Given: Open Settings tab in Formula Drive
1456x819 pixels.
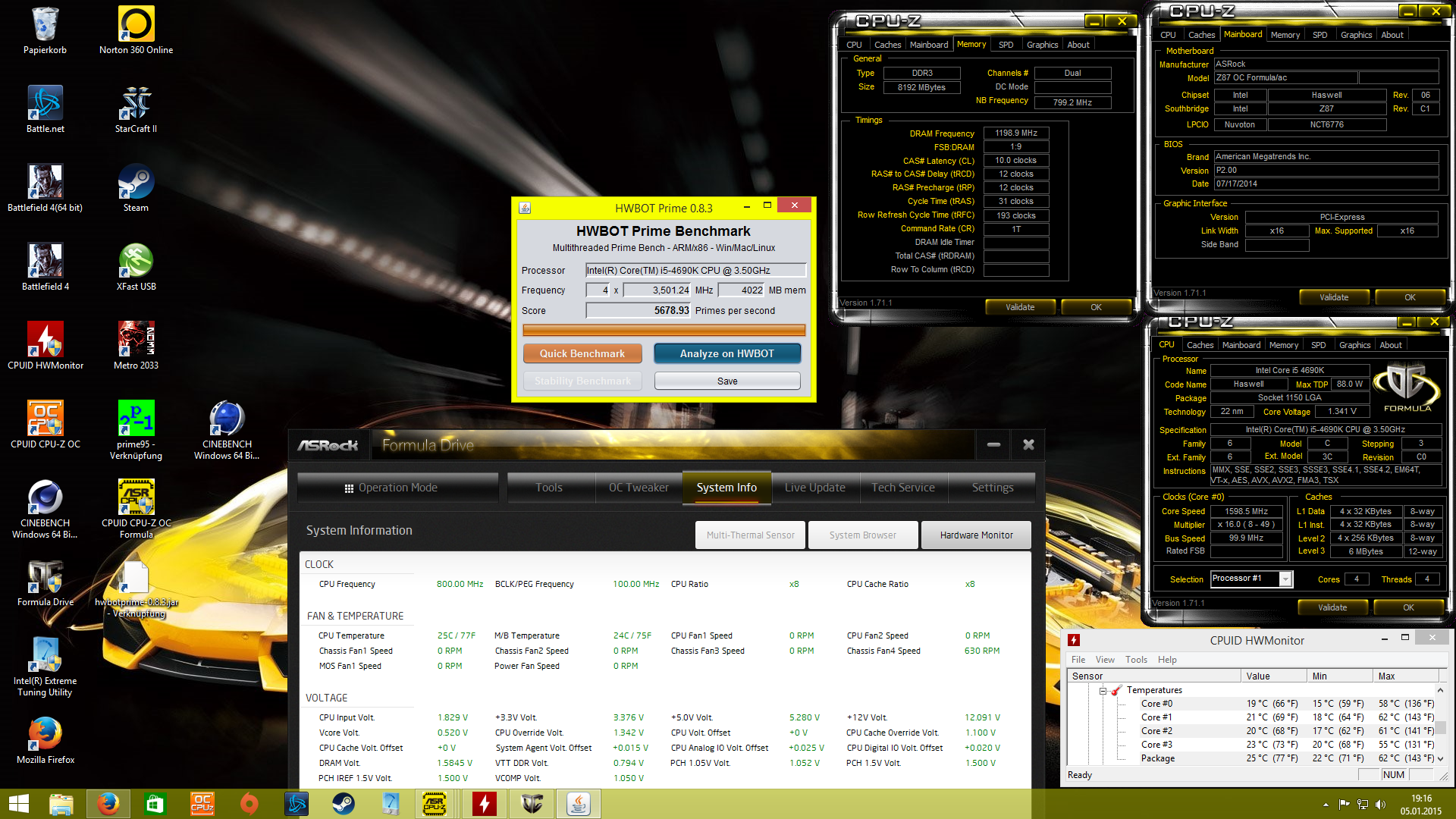Looking at the screenshot, I should point(993,488).
